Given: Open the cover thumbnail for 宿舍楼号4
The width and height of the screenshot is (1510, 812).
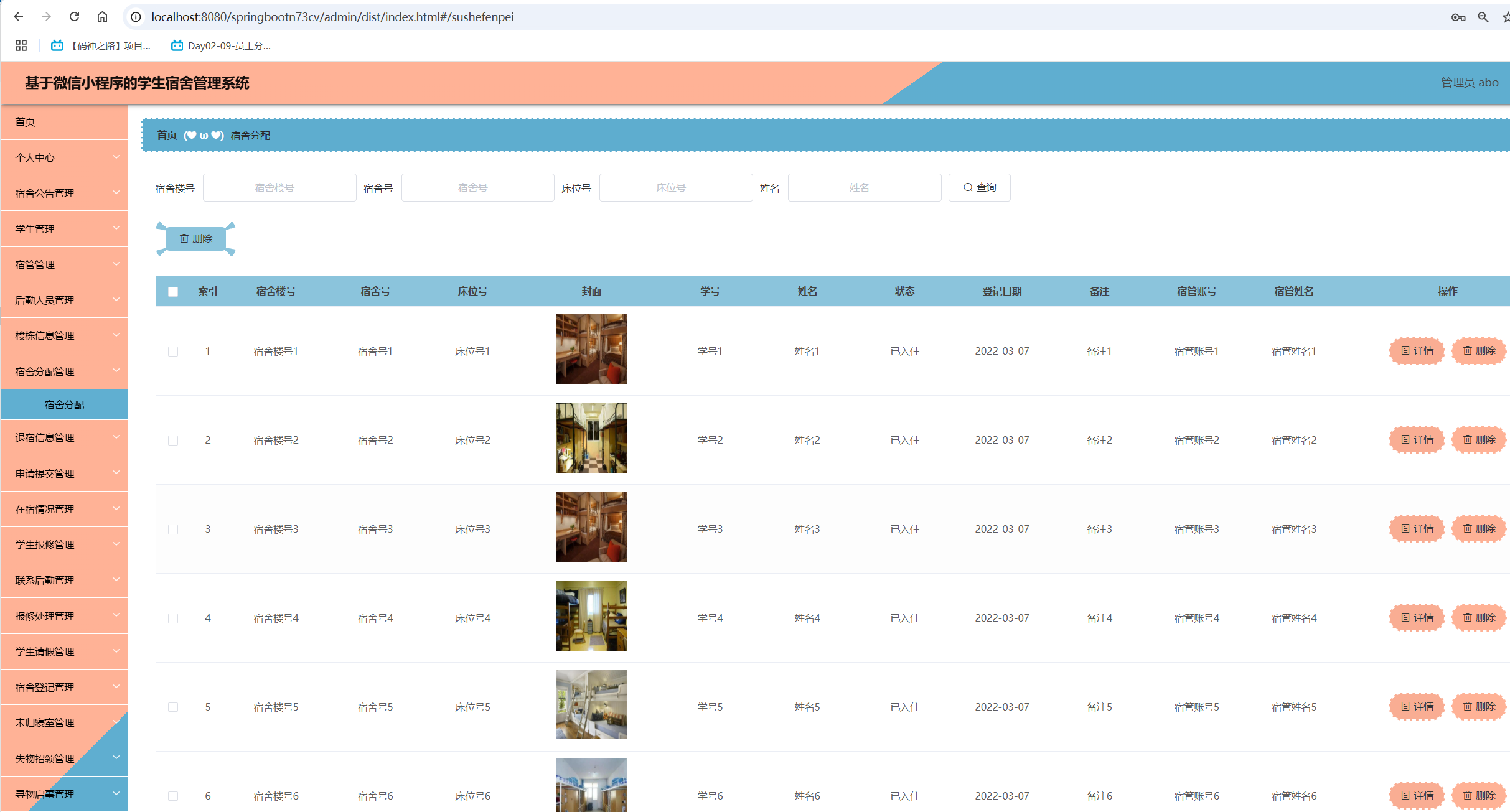Looking at the screenshot, I should (591, 615).
